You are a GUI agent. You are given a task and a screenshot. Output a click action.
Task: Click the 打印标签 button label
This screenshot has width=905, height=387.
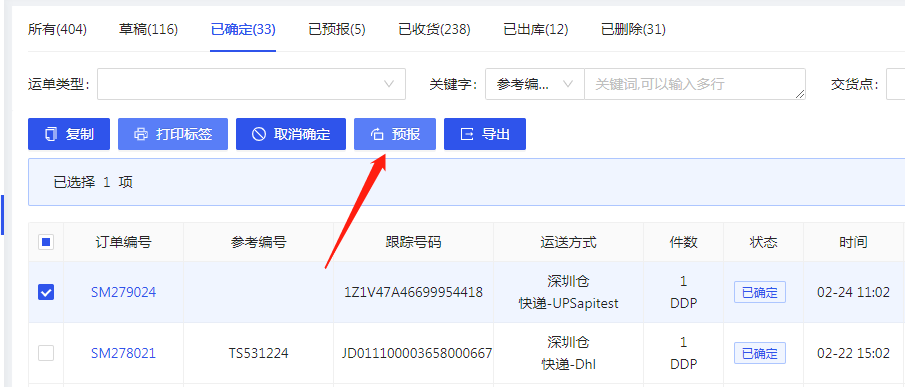[x=184, y=134]
